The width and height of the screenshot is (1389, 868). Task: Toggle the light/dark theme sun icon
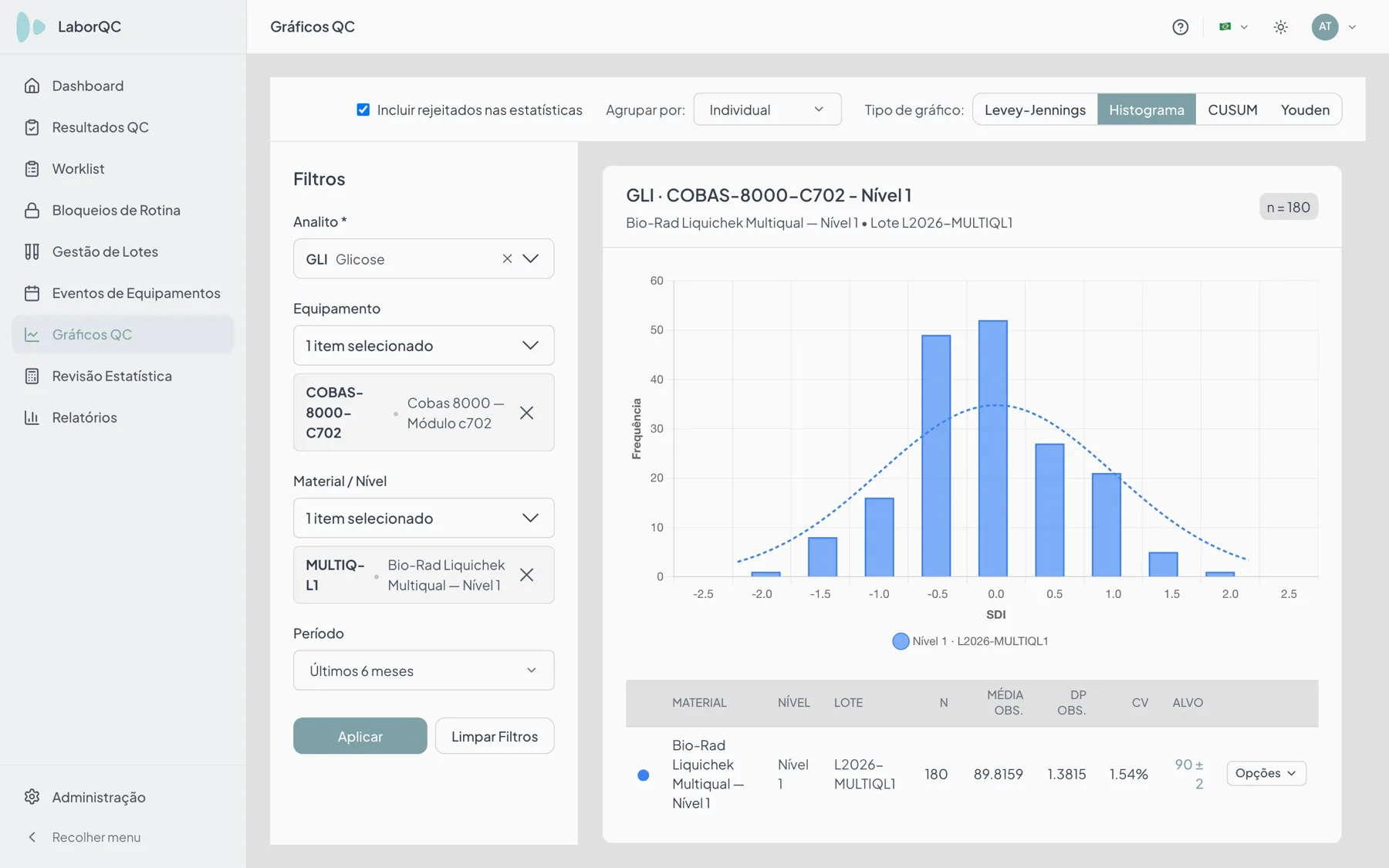click(x=1281, y=27)
